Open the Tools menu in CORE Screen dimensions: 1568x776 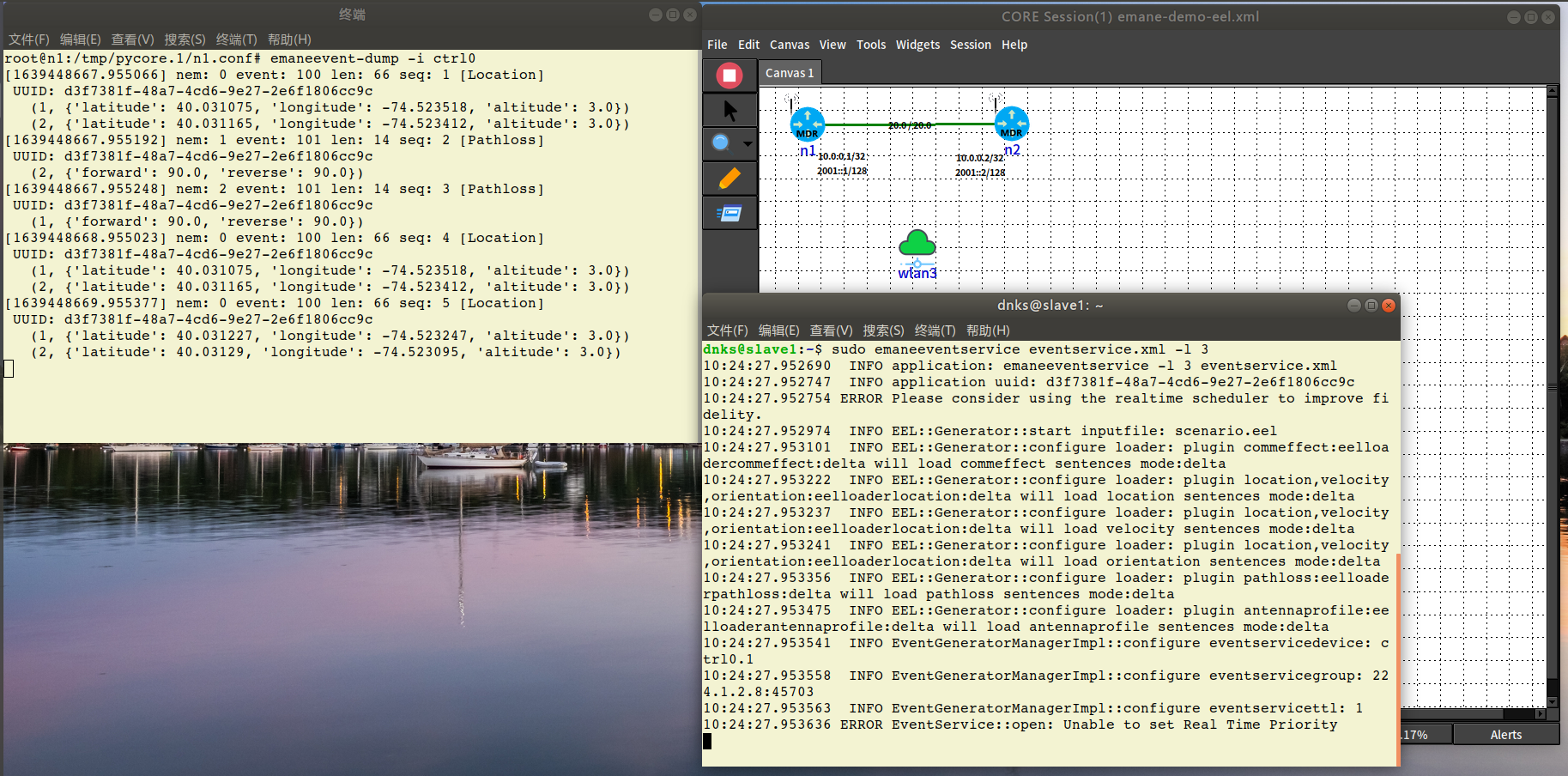871,45
